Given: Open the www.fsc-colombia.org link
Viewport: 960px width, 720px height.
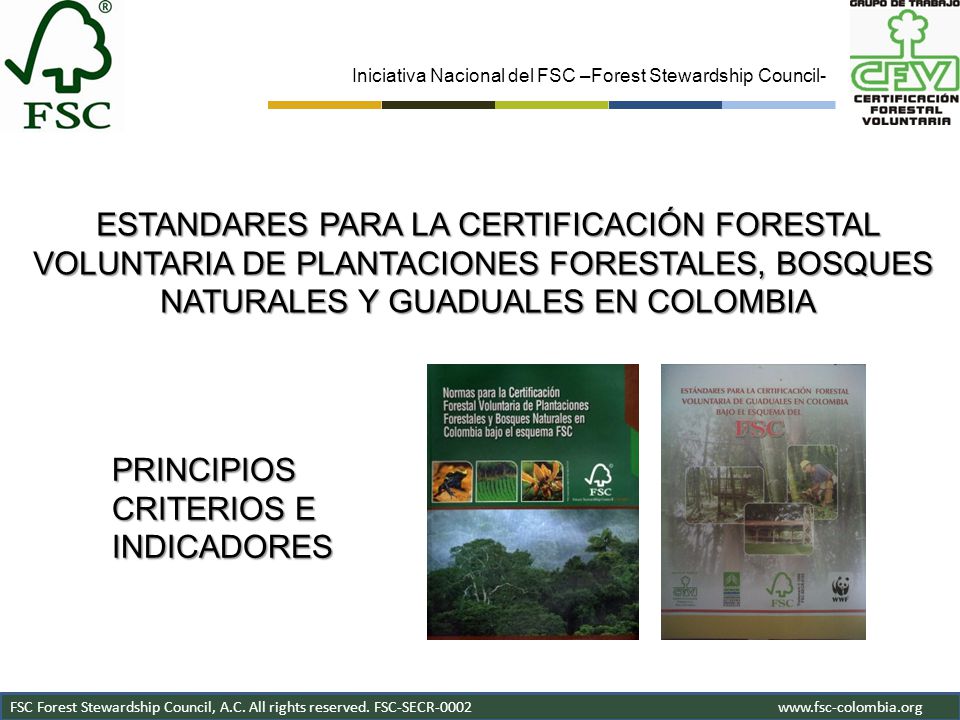Looking at the screenshot, I should coord(850,708).
